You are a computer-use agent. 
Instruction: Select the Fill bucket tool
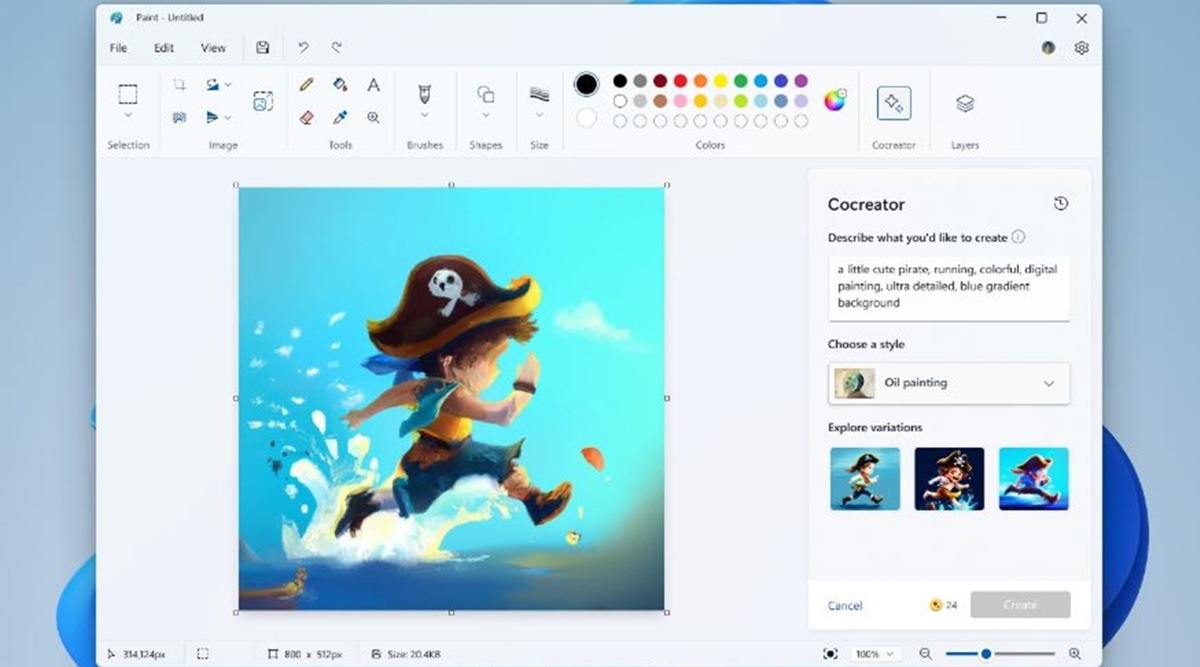(340, 85)
